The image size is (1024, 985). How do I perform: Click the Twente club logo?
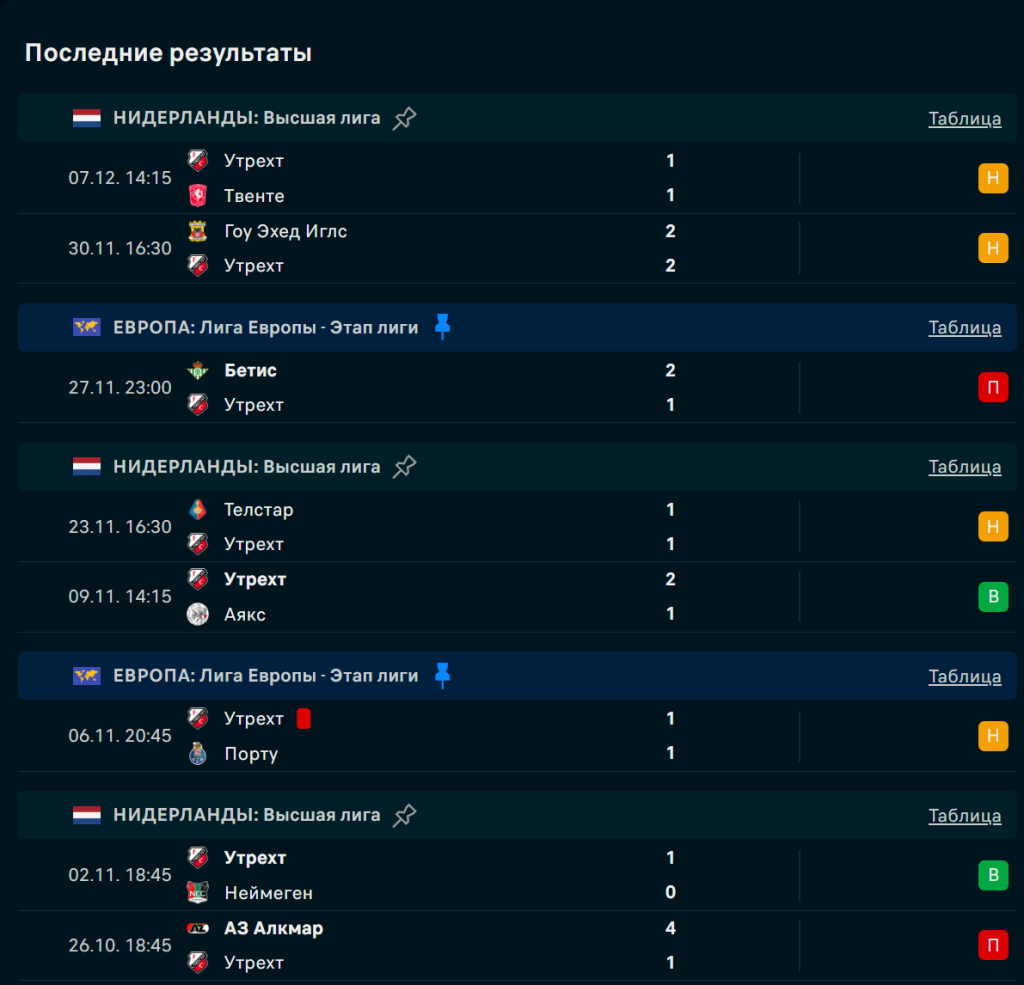pyautogui.click(x=198, y=196)
